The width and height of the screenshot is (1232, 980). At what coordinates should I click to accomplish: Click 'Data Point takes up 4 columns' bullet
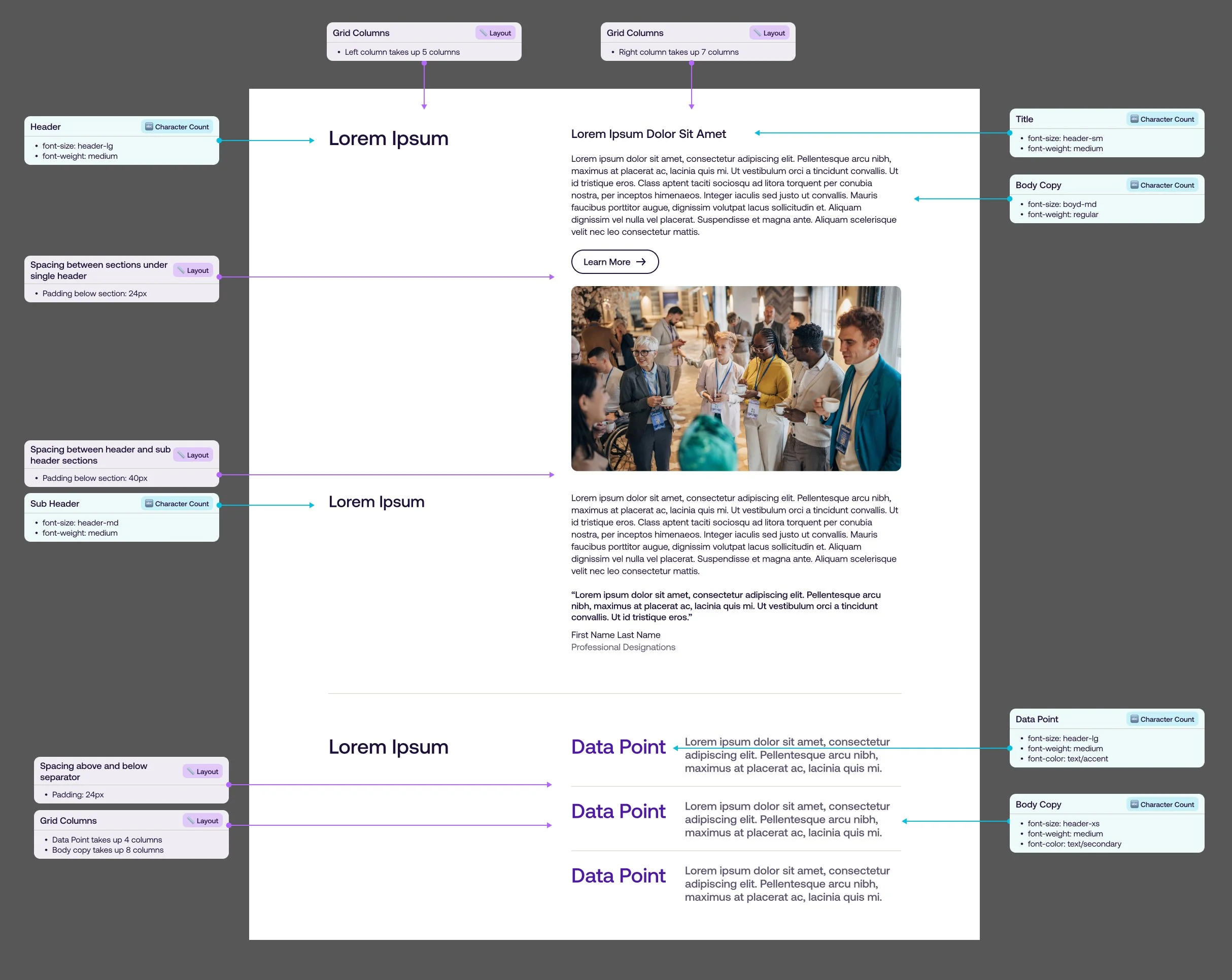(107, 839)
